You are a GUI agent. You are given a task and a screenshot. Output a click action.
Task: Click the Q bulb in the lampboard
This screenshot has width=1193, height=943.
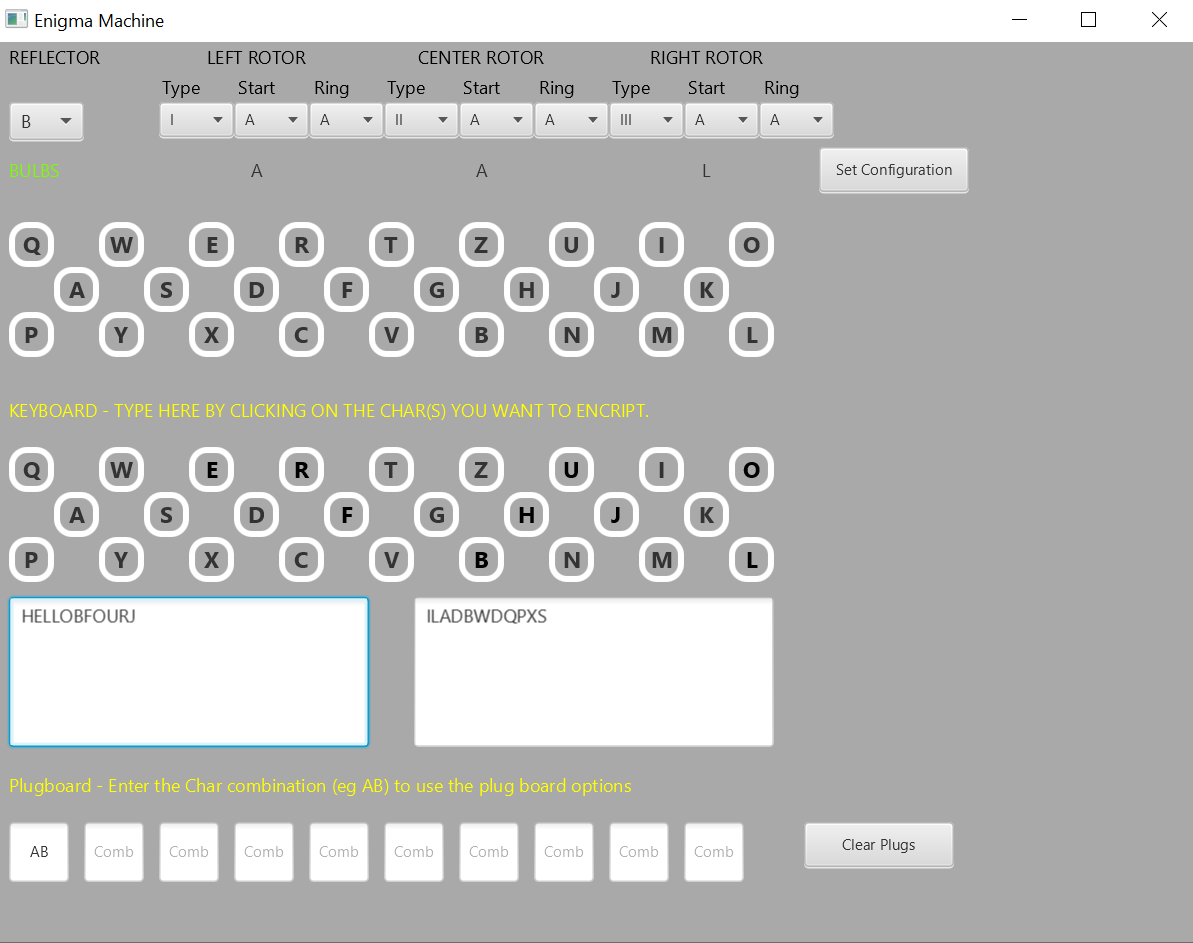point(31,244)
